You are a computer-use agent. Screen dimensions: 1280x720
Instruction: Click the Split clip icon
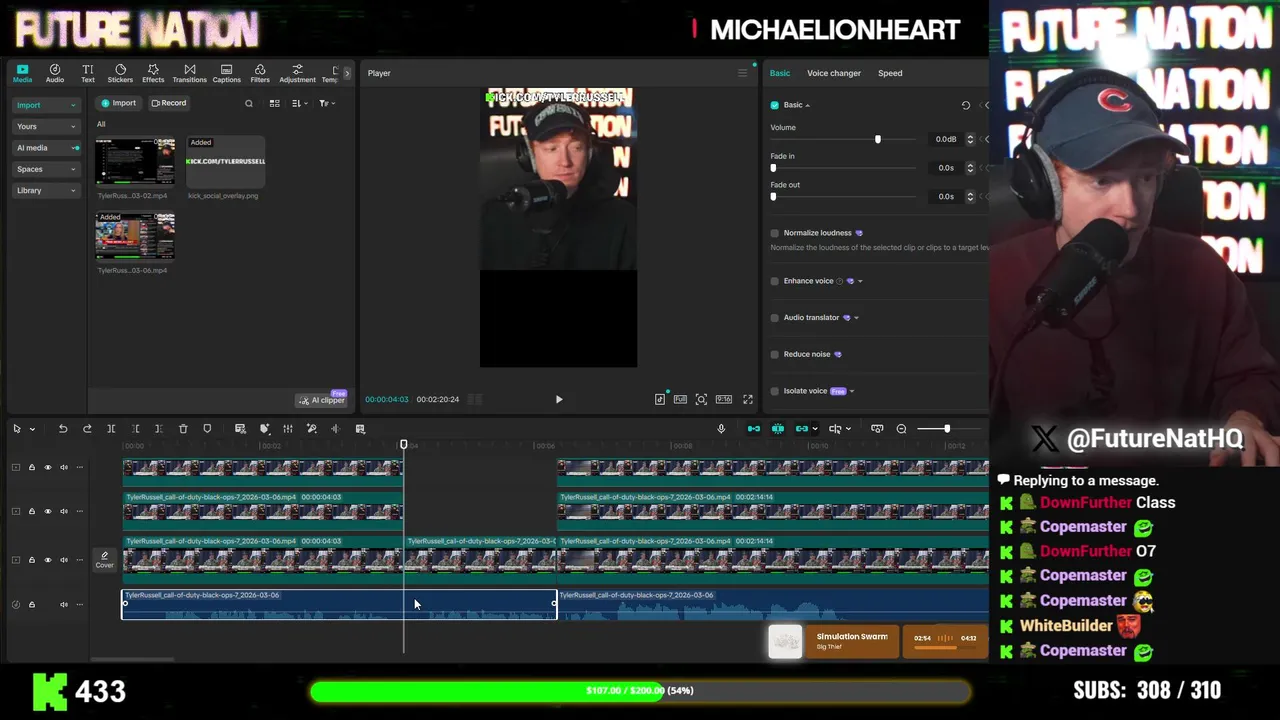click(x=111, y=429)
